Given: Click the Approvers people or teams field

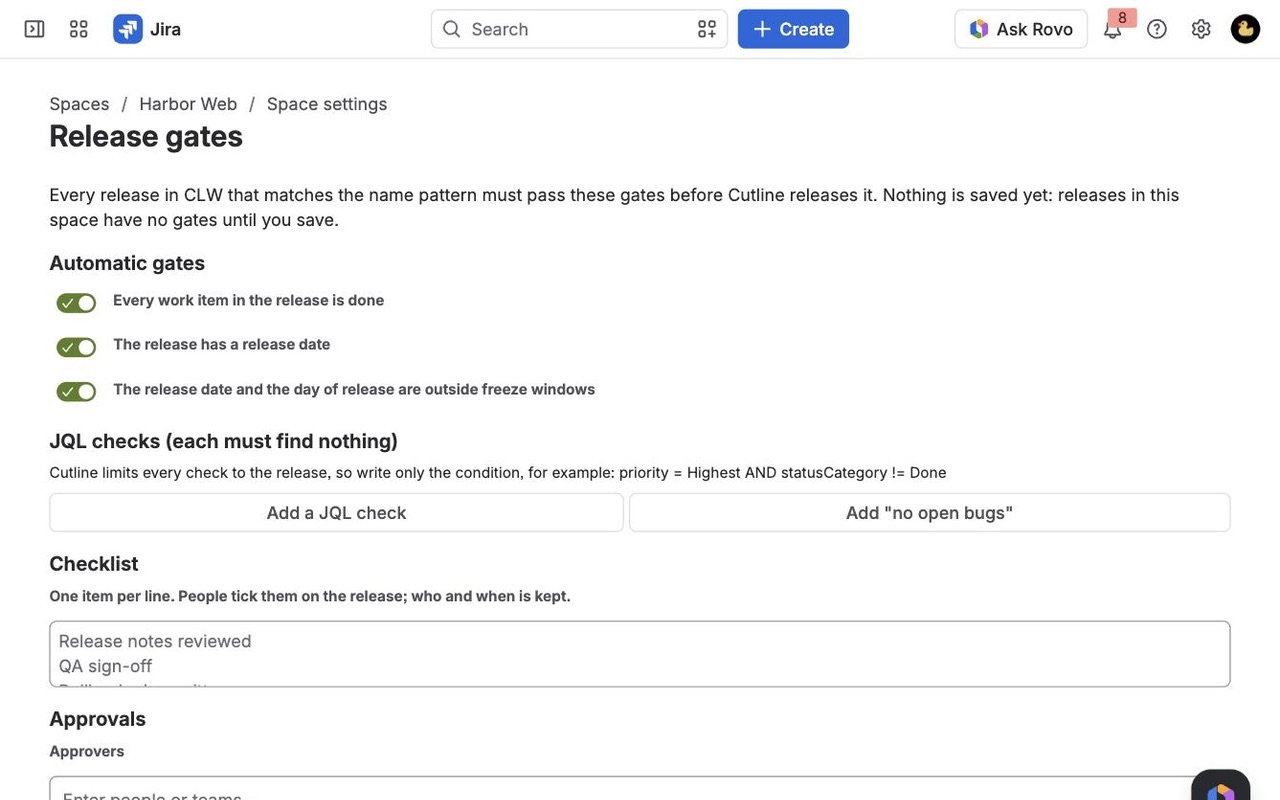Looking at the screenshot, I should tap(640, 789).
